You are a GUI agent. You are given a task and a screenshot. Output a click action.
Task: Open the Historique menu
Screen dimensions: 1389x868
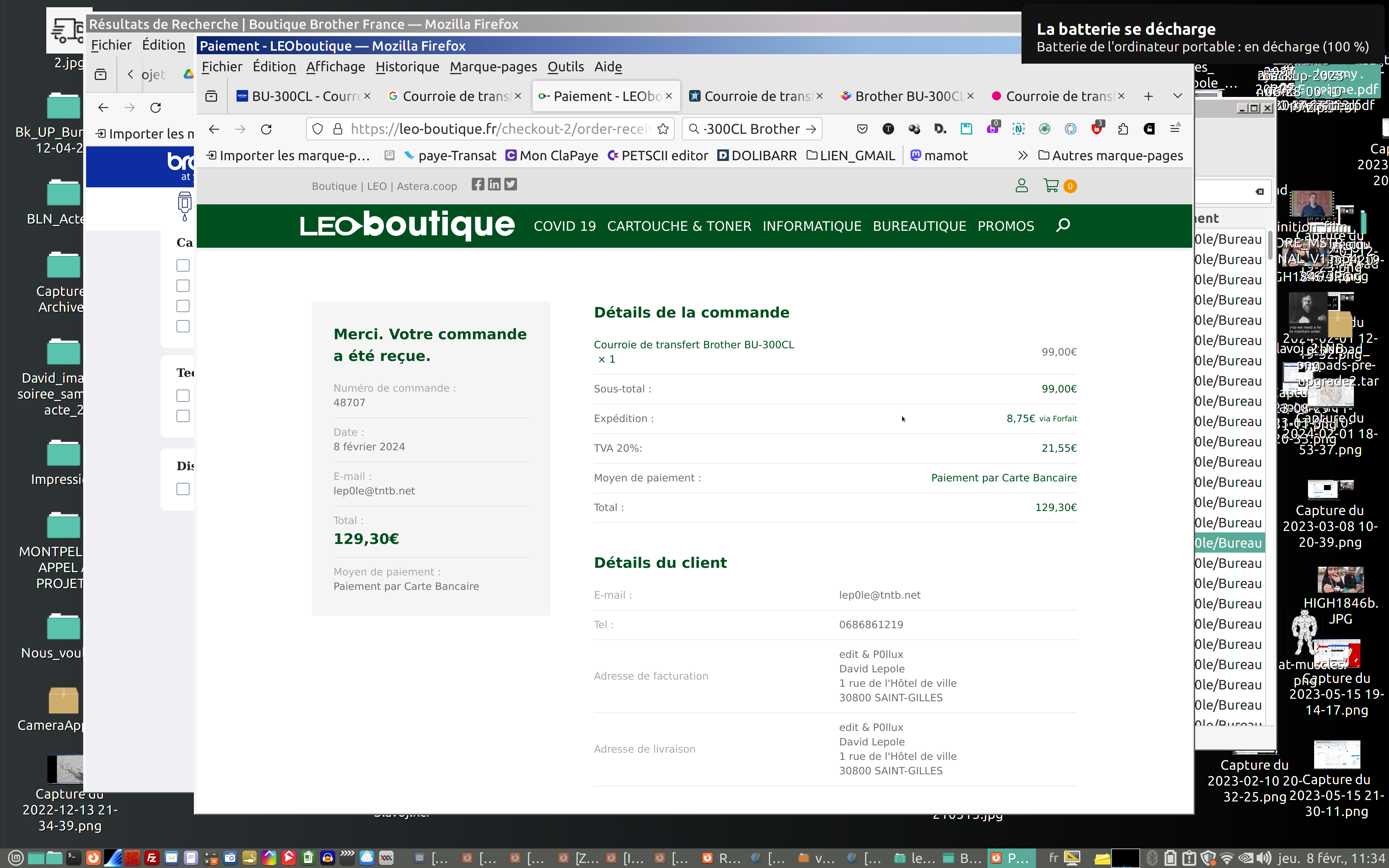pos(407,67)
